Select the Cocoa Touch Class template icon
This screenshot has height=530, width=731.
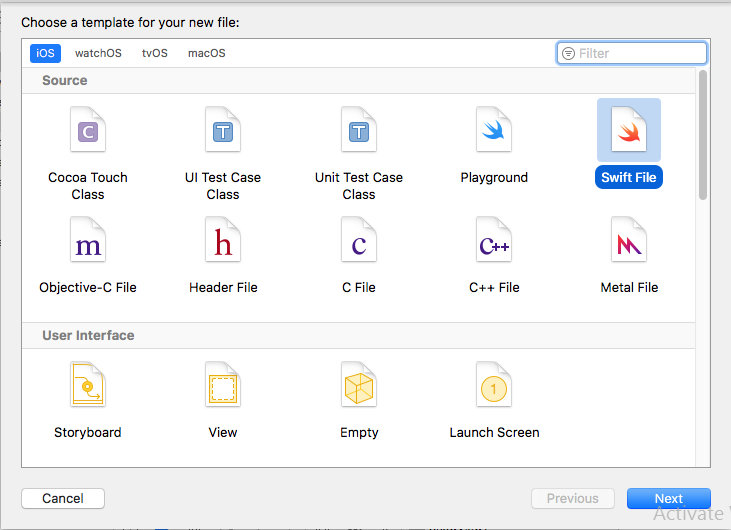(88, 130)
